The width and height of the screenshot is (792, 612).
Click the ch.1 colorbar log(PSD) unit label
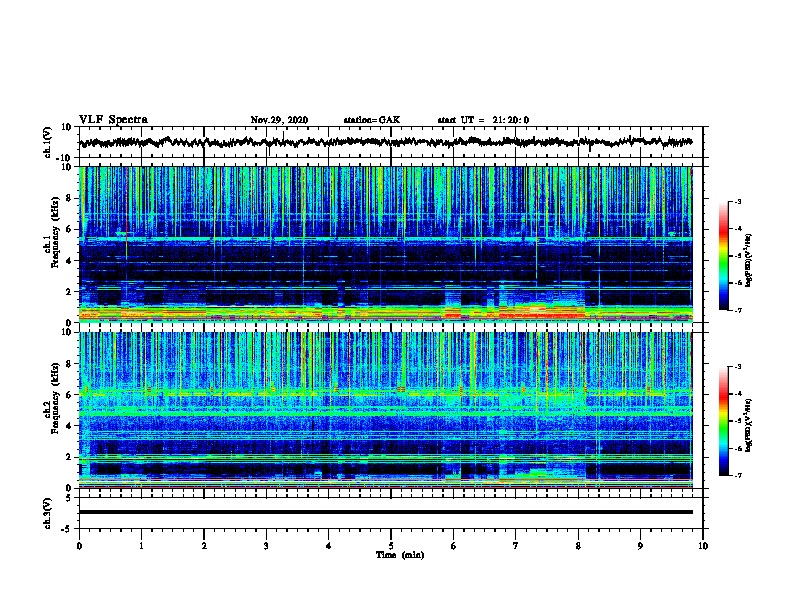coord(748,261)
